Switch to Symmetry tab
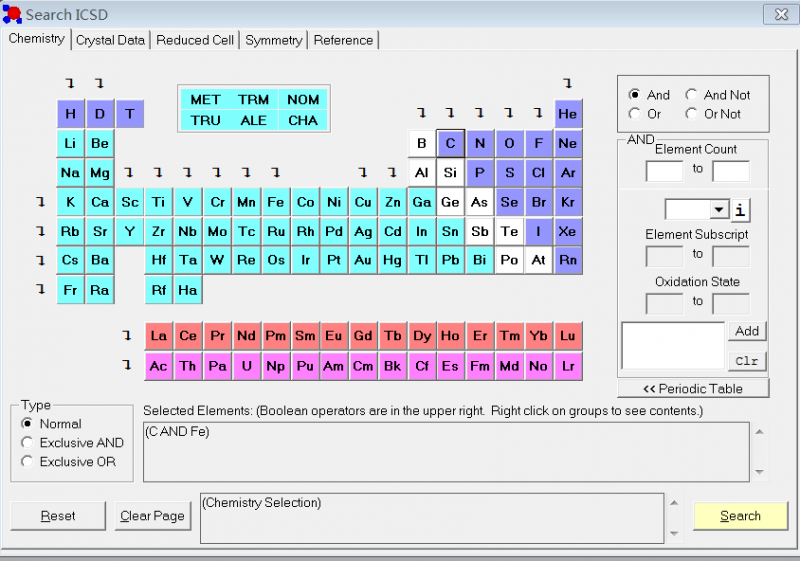Screen dimensions: 800x561 click(274, 40)
